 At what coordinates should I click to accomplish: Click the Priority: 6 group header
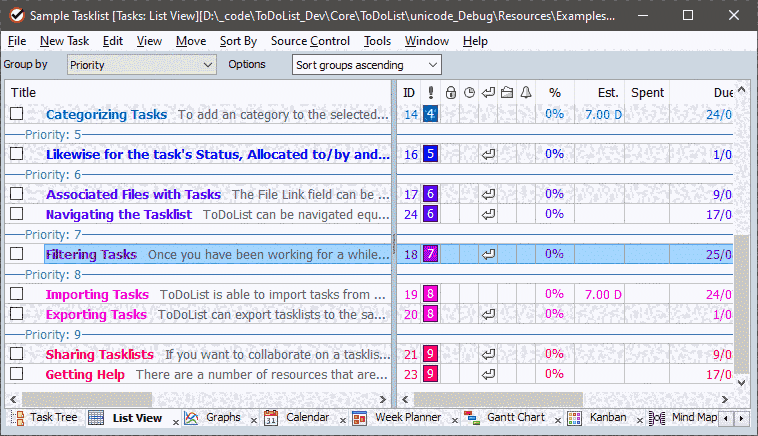click(198, 174)
